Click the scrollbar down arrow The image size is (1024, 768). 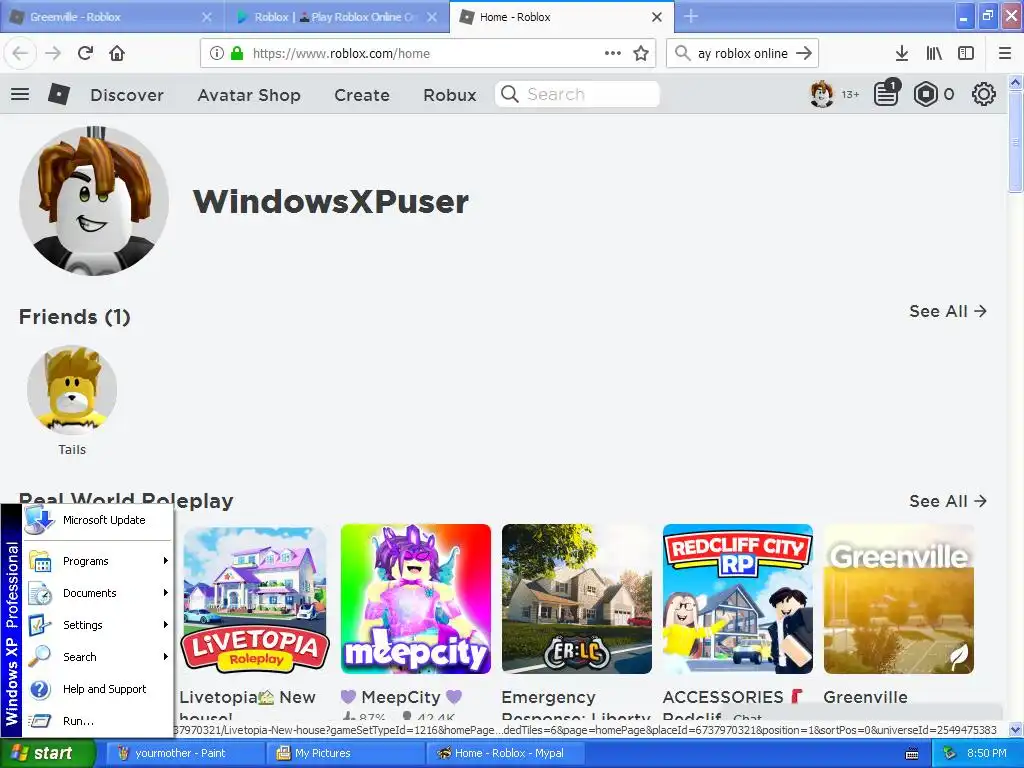tap(1016, 729)
